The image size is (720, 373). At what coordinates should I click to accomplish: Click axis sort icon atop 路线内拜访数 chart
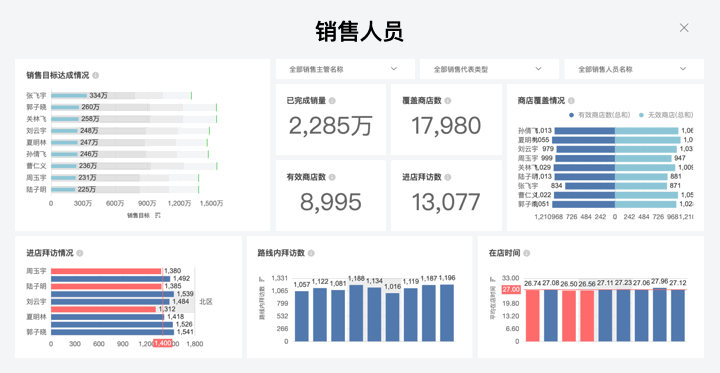262,278
